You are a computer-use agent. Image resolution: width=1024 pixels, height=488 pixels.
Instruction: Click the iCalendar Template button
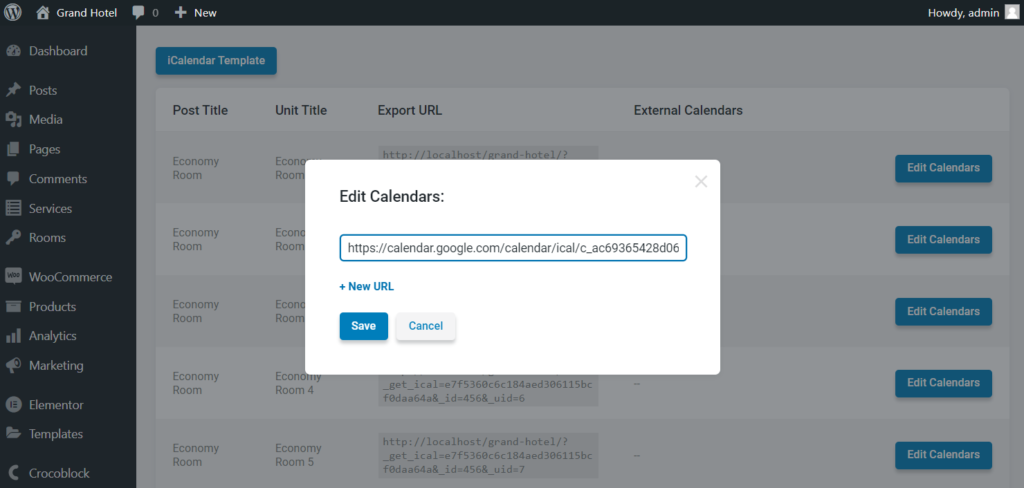[216, 61]
